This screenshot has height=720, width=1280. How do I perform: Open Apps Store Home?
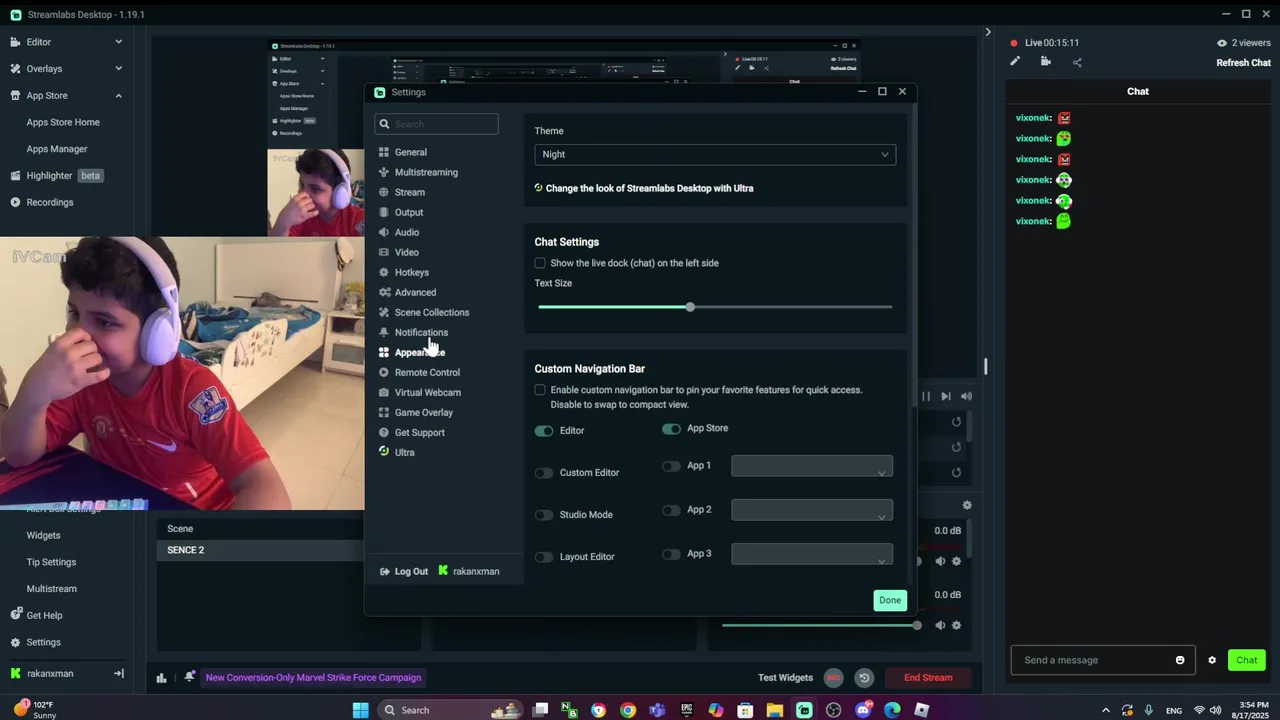63,122
